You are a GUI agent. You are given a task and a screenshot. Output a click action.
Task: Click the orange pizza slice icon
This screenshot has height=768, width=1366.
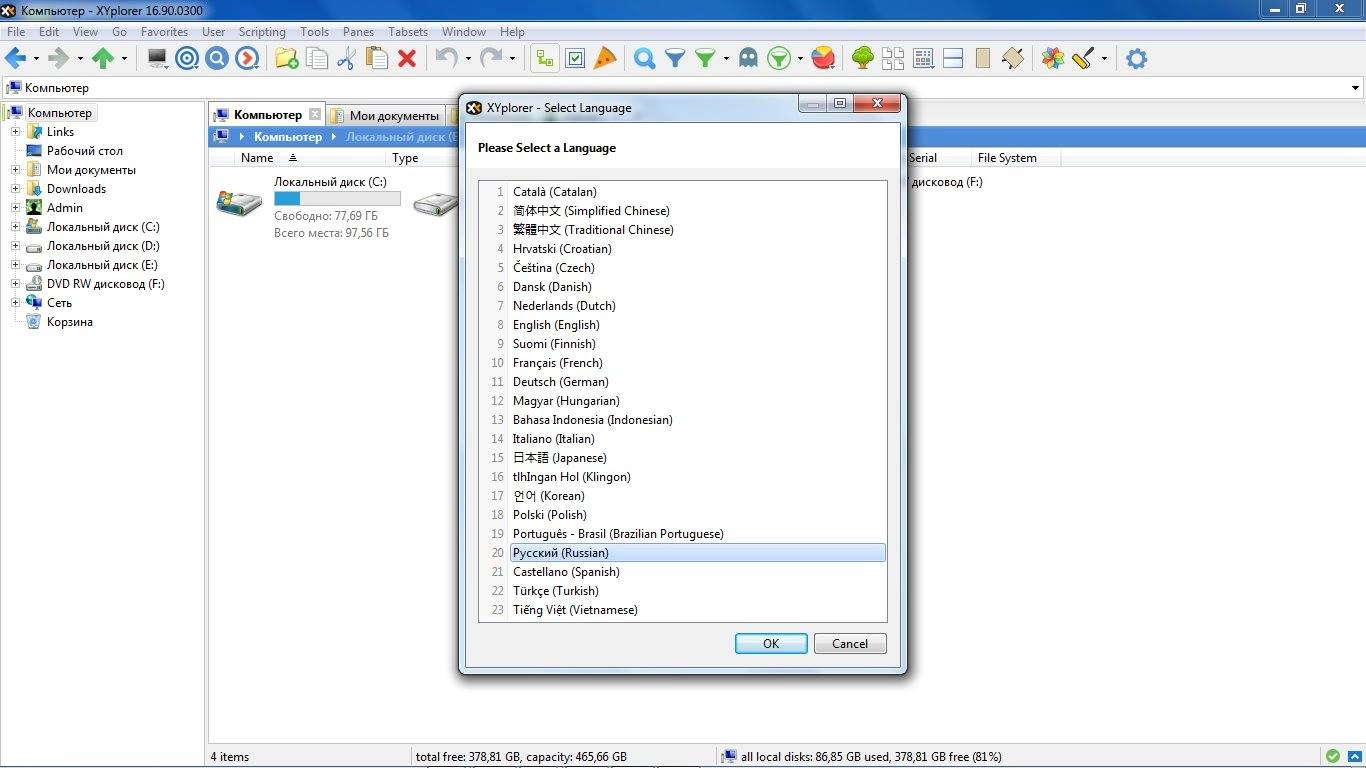point(605,59)
